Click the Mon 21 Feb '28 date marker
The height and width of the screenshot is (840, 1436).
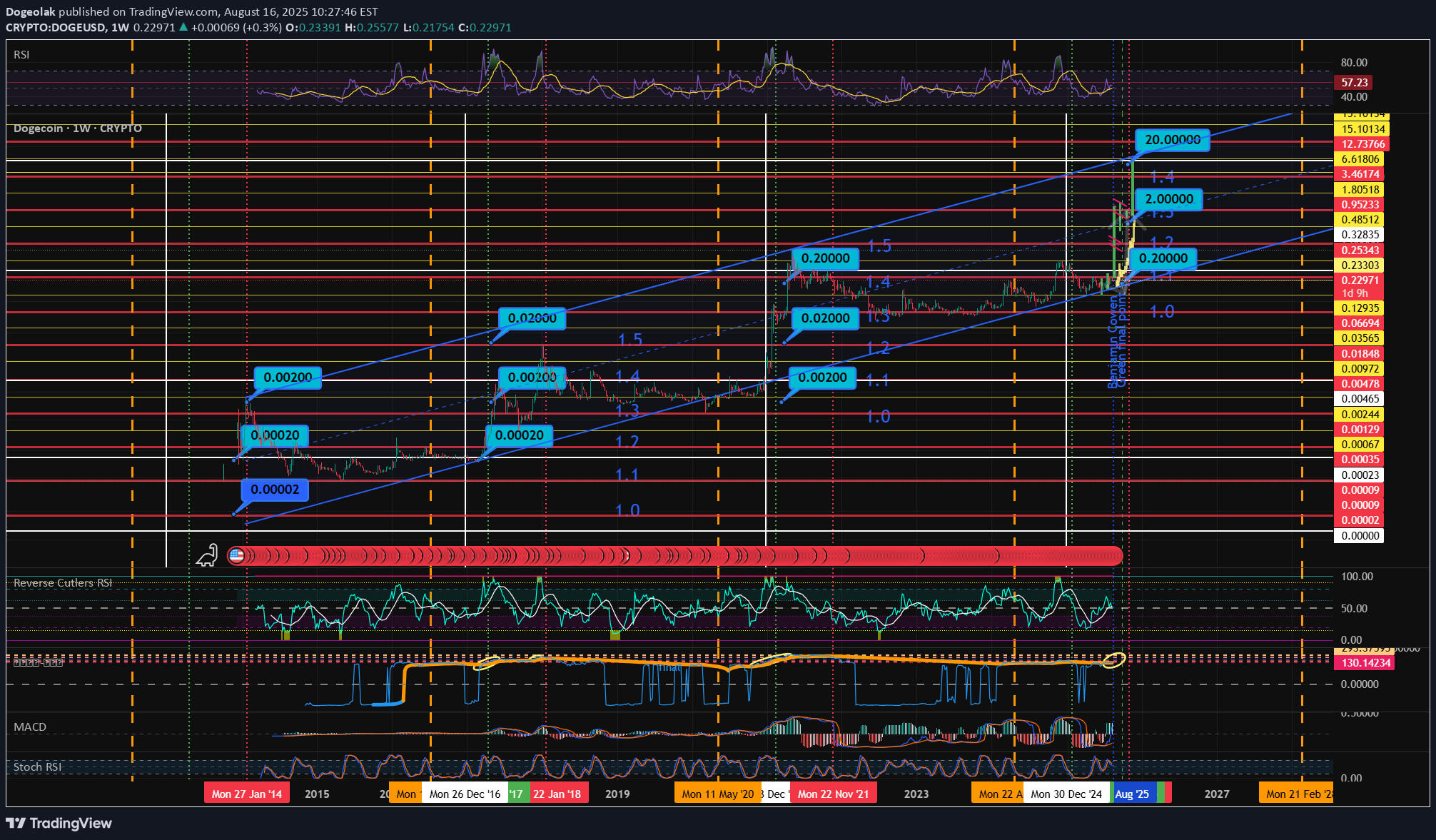pos(1296,794)
